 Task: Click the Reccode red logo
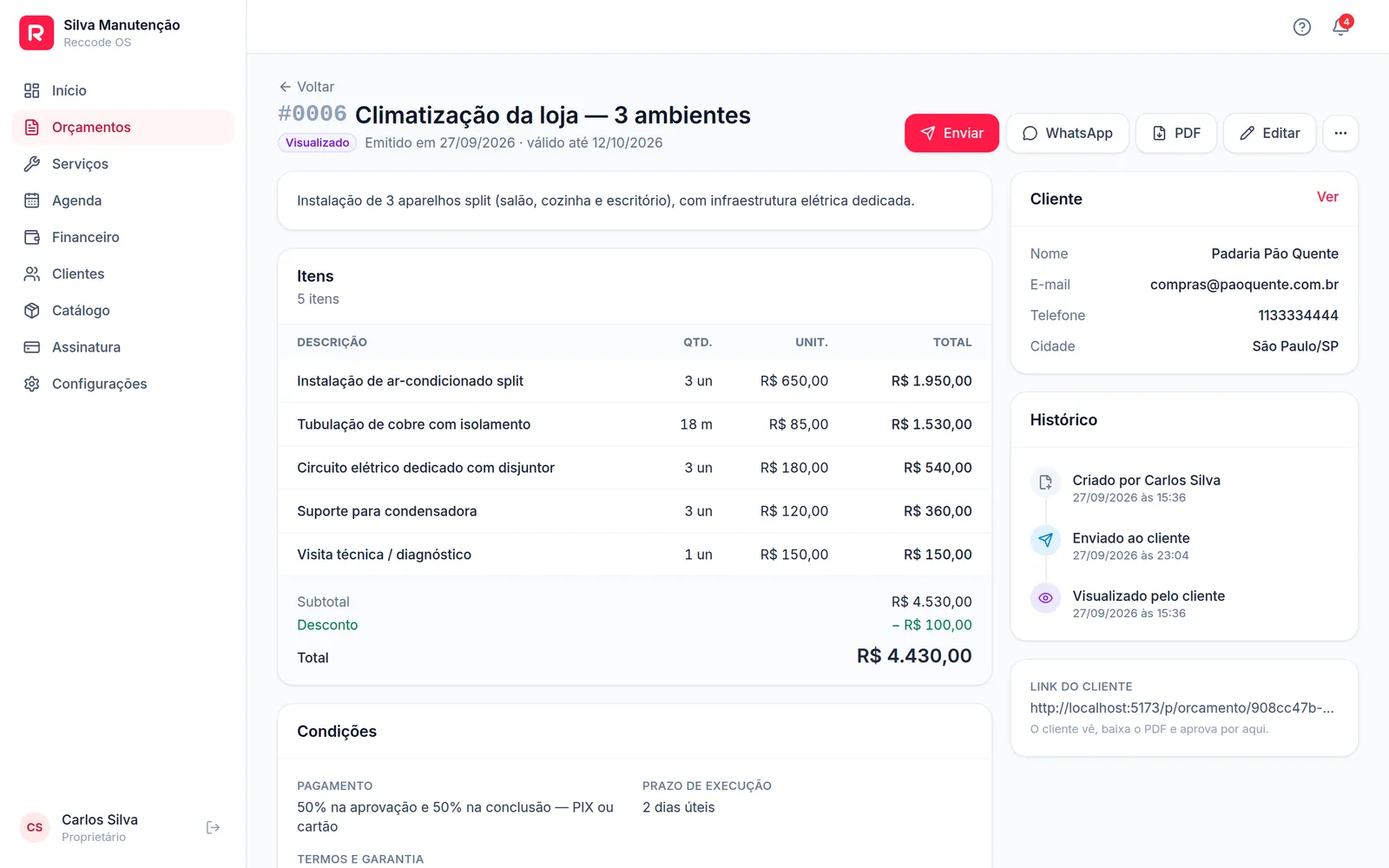[x=36, y=33]
